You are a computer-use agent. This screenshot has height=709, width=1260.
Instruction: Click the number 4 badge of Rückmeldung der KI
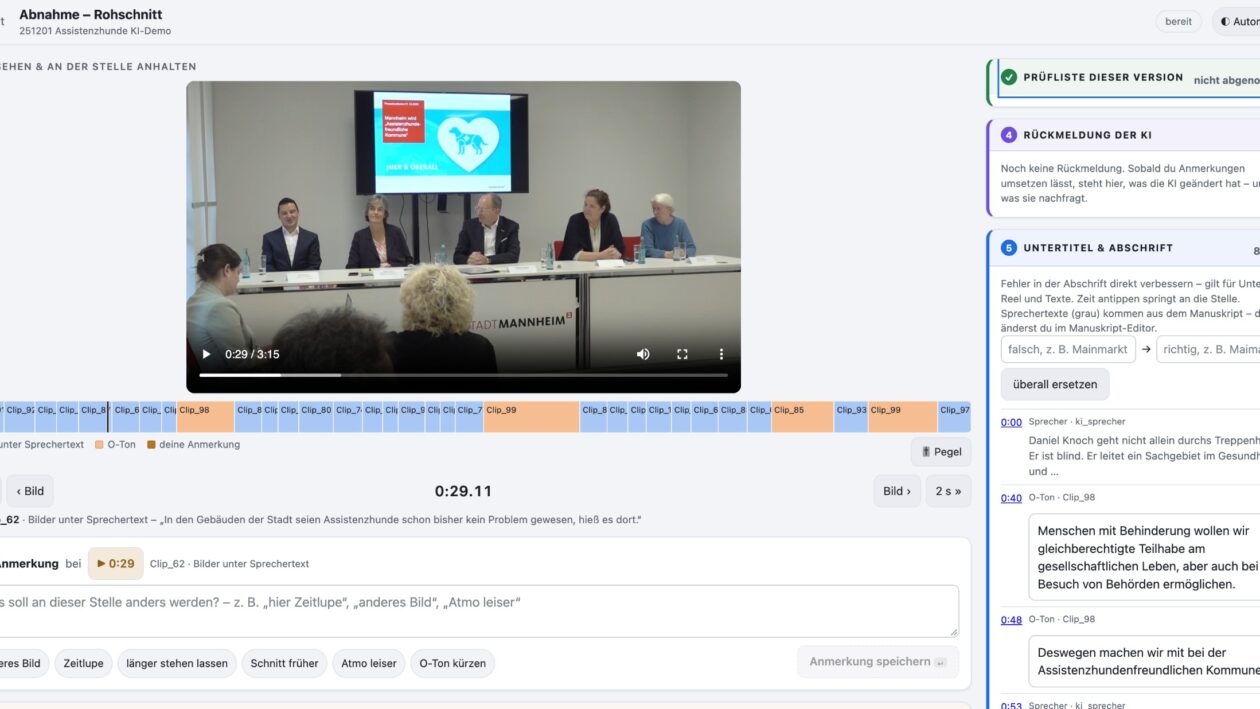[1009, 135]
